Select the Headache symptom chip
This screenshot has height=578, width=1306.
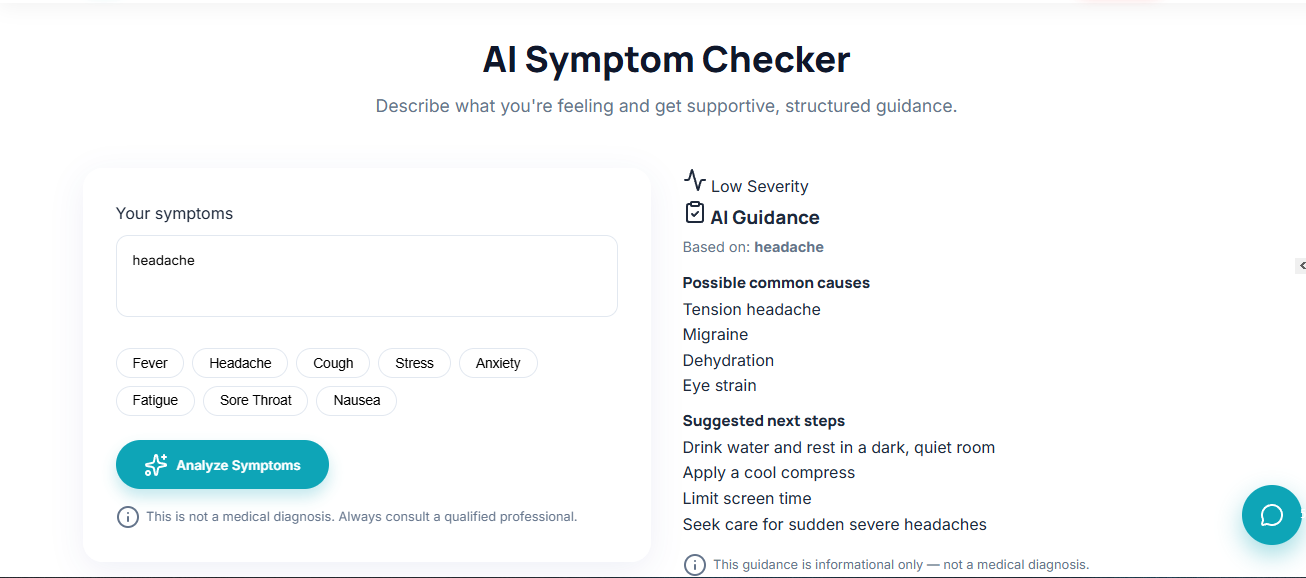tap(240, 363)
